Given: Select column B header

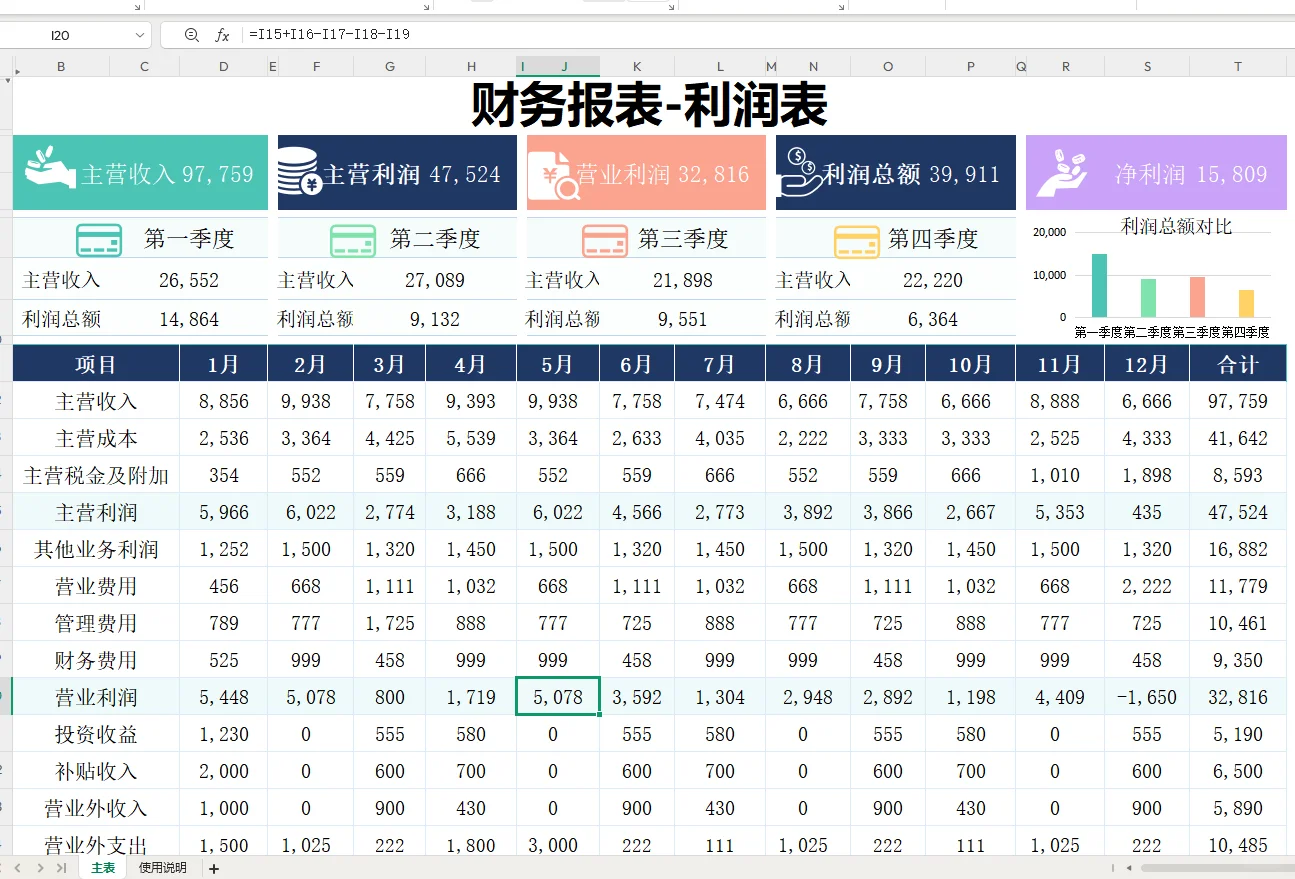Looking at the screenshot, I should pyautogui.click(x=61, y=67).
